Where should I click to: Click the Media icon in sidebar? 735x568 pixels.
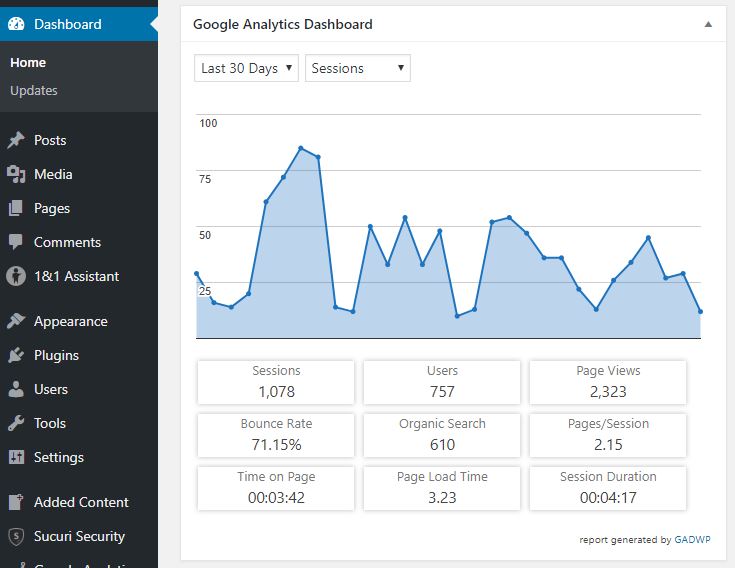(16, 174)
